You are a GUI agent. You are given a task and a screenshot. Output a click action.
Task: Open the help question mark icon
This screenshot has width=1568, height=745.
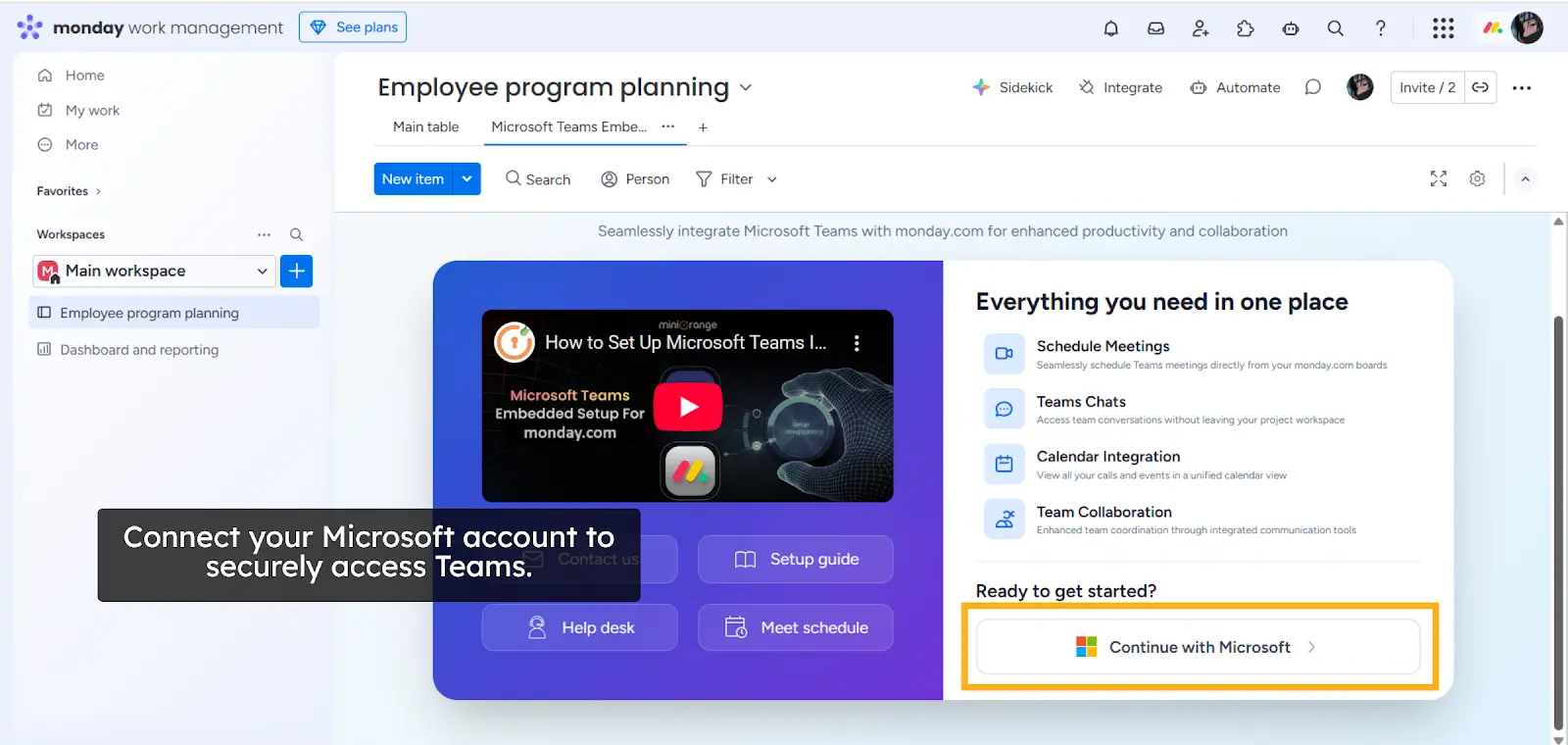tap(1380, 28)
